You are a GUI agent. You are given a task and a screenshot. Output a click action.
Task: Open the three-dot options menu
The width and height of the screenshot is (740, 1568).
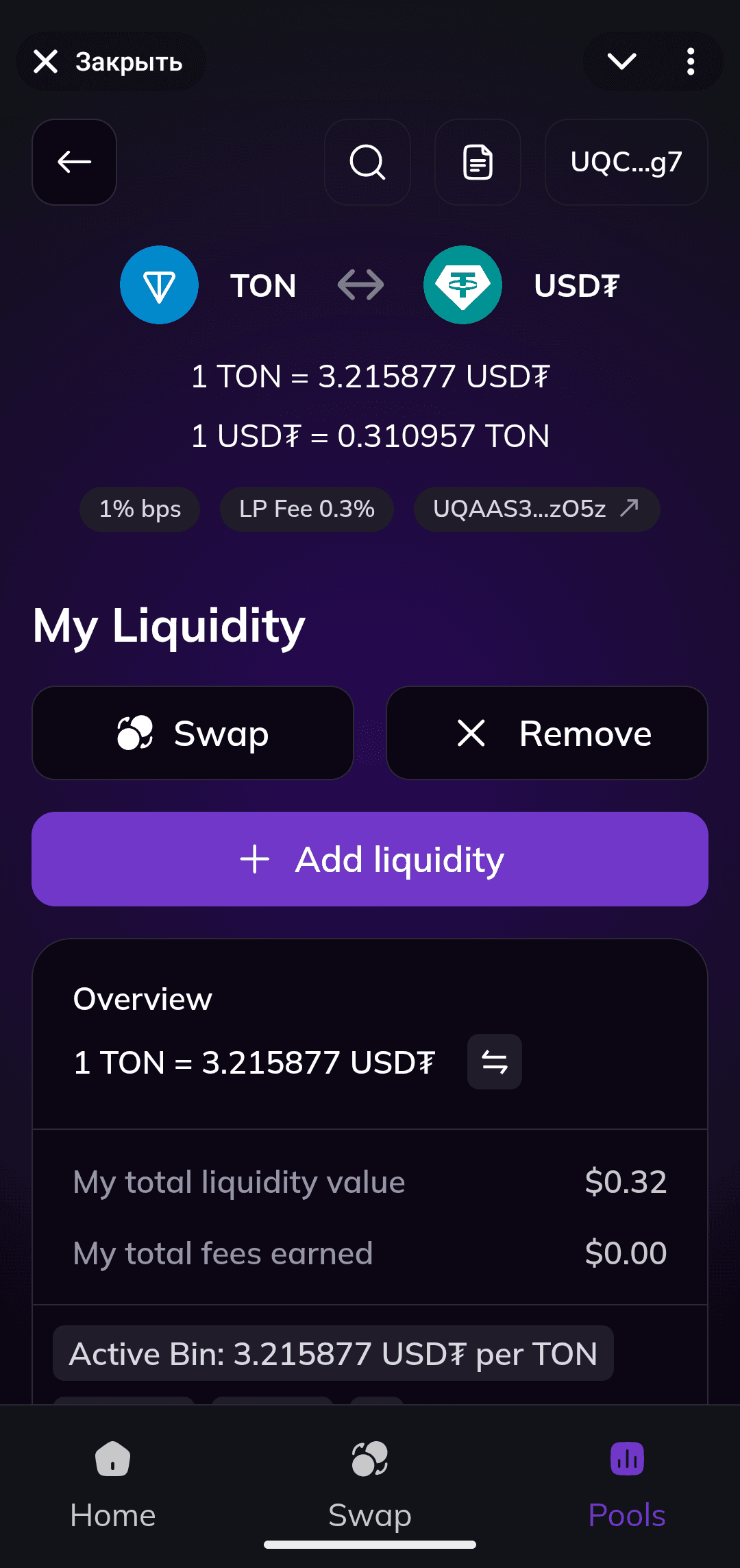(x=690, y=62)
